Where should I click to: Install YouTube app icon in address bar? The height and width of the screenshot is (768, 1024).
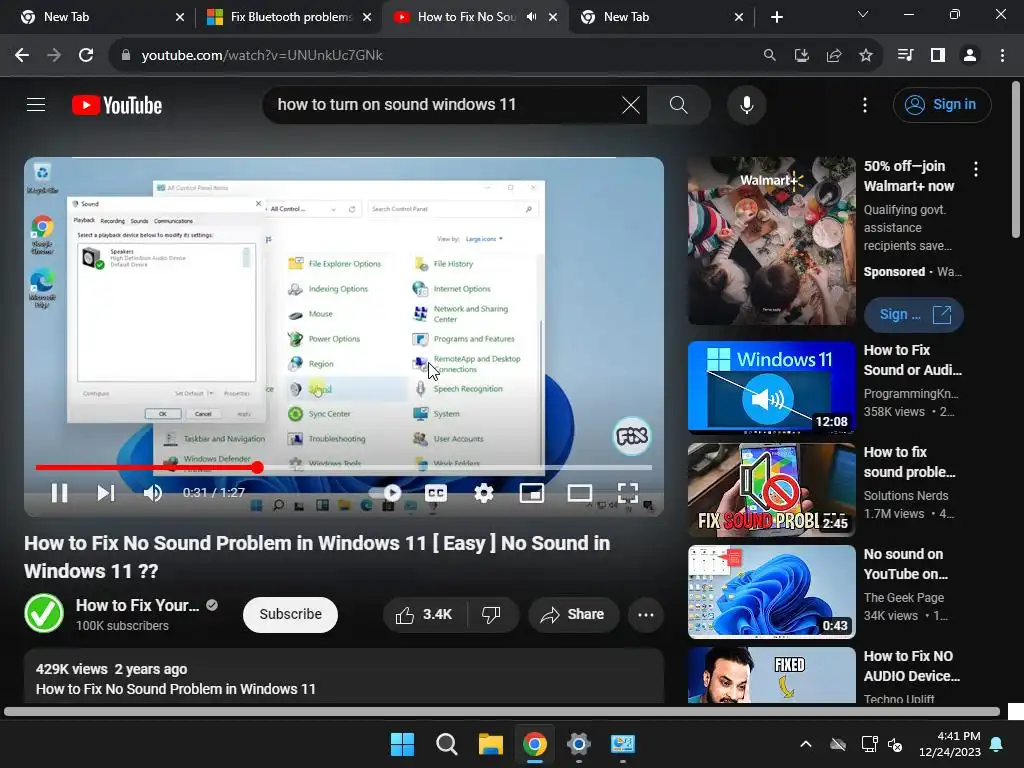pyautogui.click(x=801, y=56)
